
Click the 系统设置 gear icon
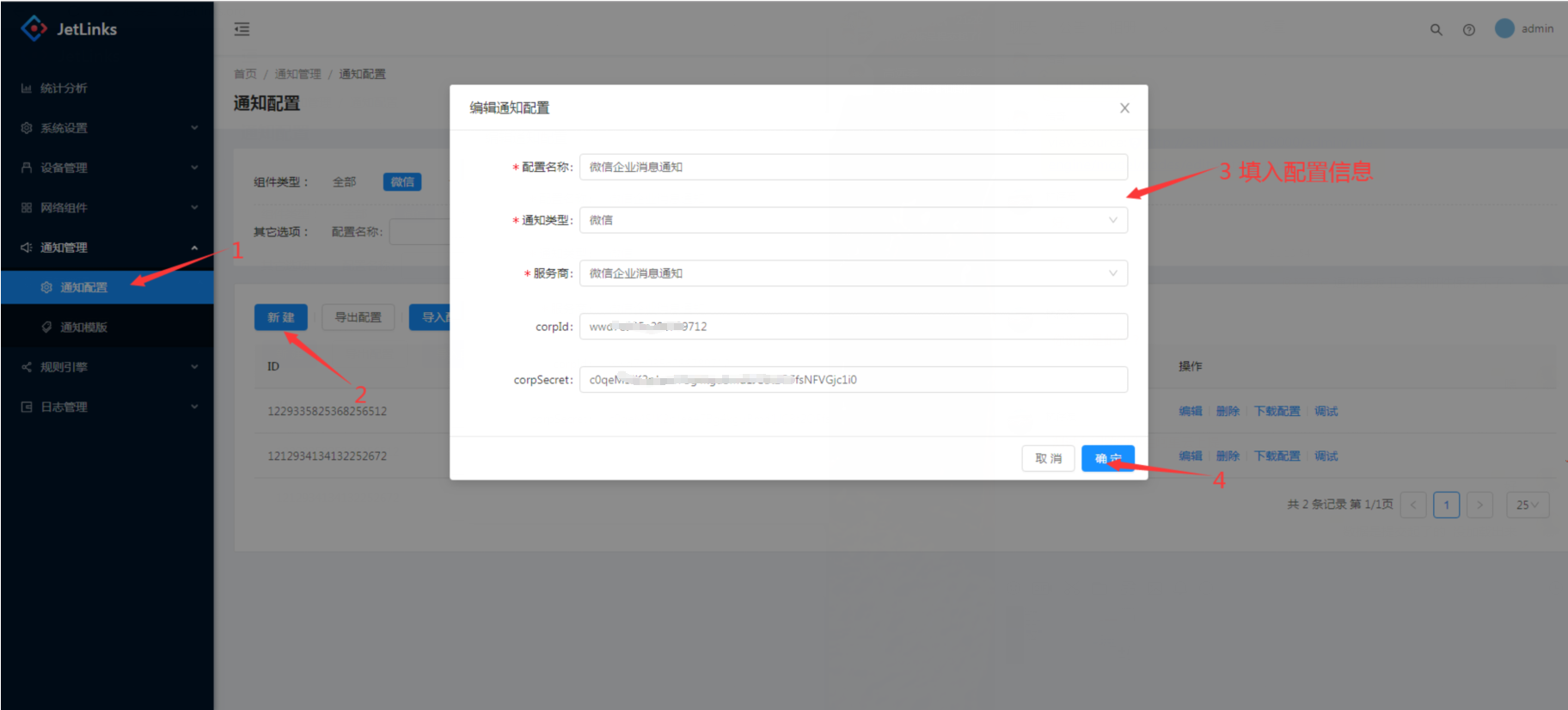(27, 128)
